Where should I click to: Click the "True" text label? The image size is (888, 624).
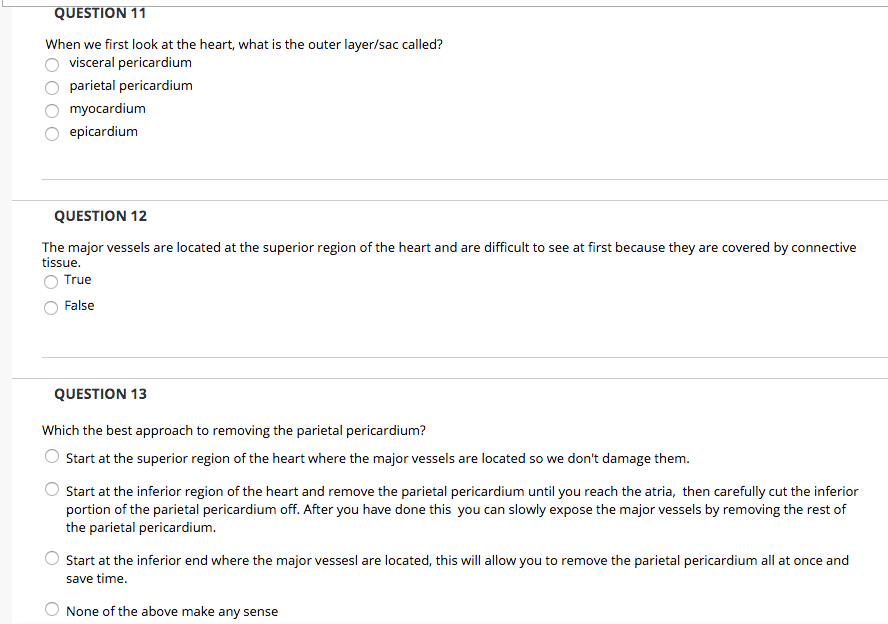click(x=77, y=279)
